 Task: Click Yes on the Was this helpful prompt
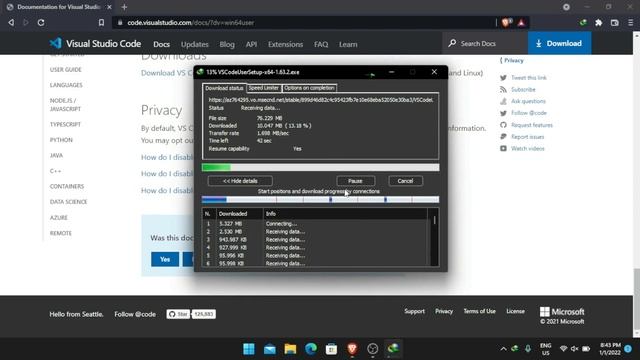[165, 259]
